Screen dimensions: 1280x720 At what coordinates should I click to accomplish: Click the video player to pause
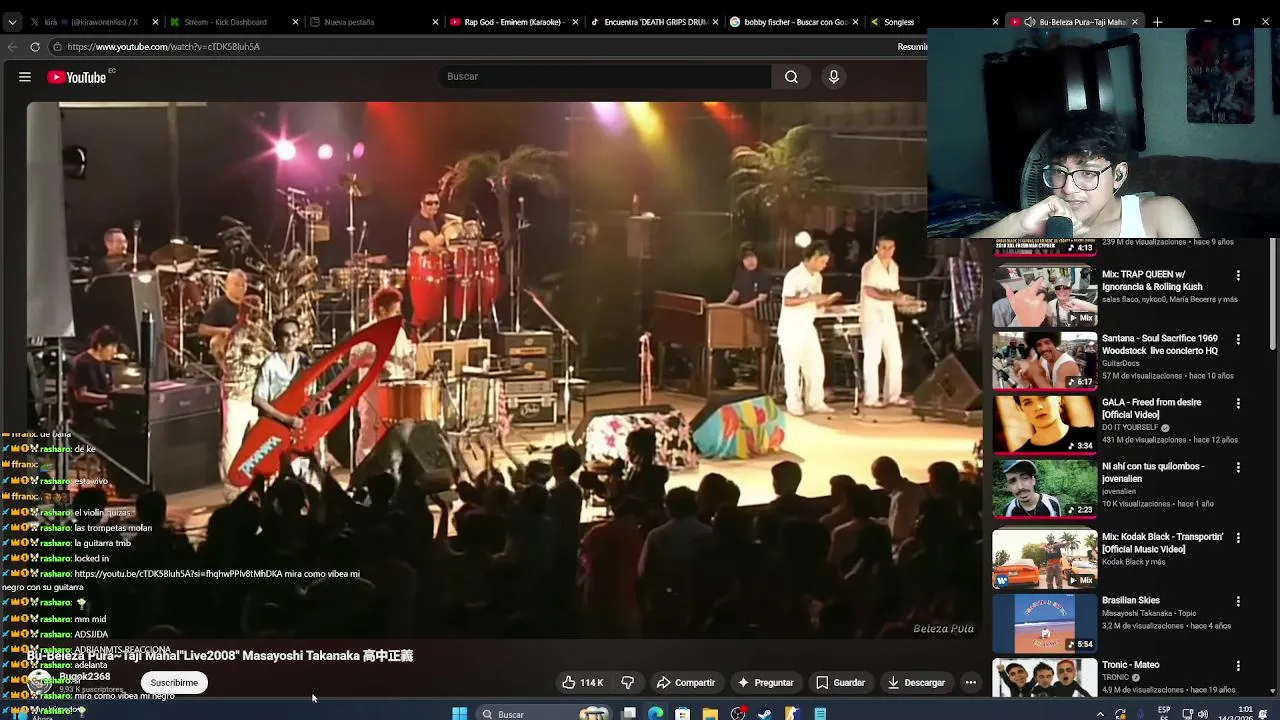[505, 370]
